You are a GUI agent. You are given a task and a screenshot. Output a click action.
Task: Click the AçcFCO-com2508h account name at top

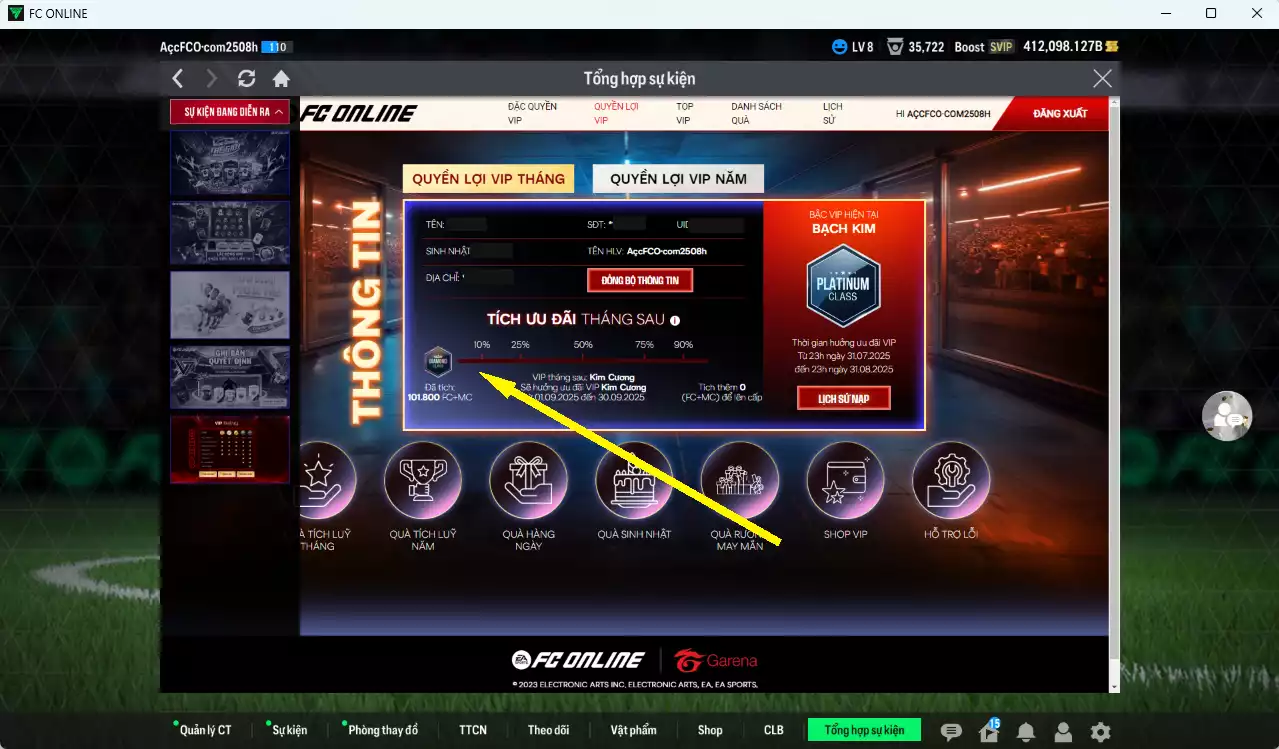(209, 47)
